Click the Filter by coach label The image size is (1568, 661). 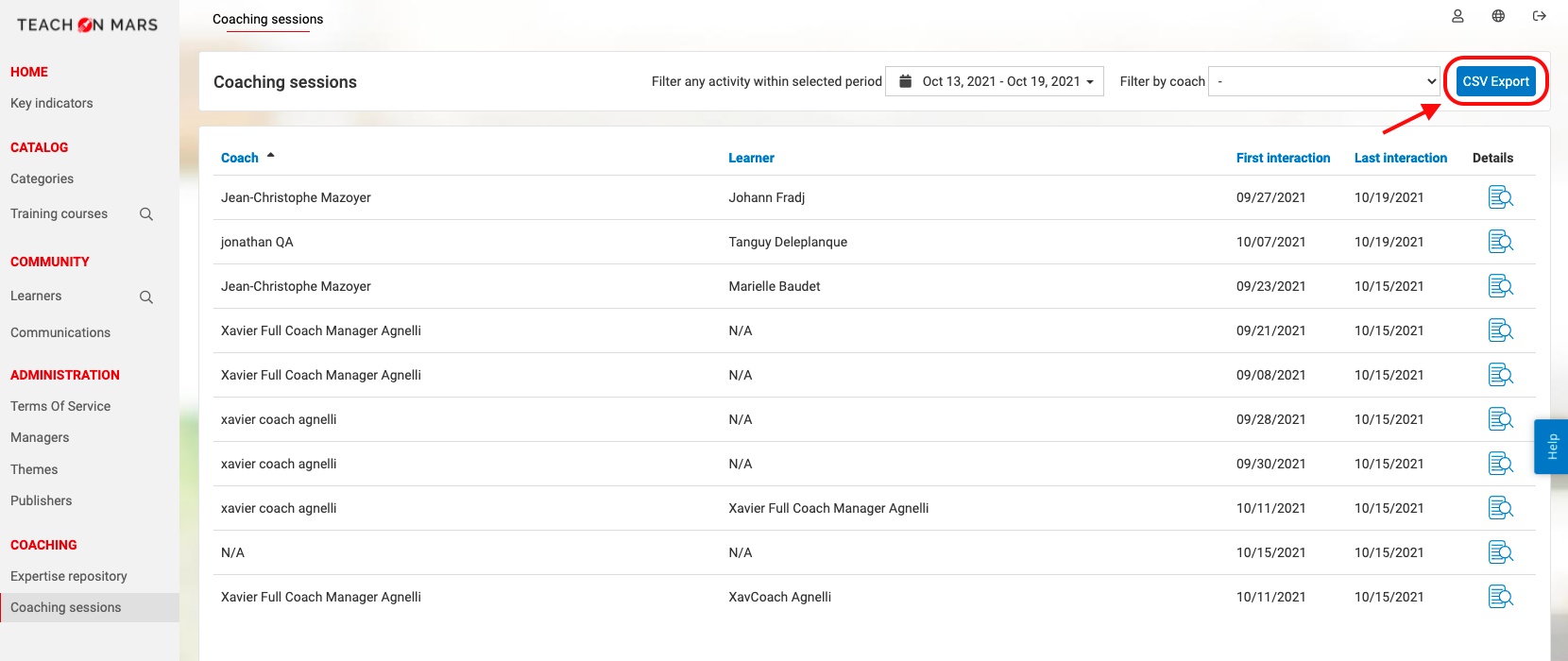coord(1163,81)
